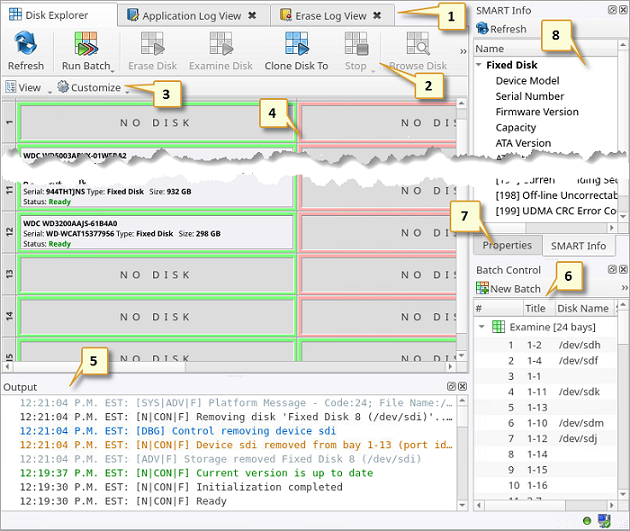Open the Run Batch dropdown arrow
The height and width of the screenshot is (531, 630).
(112, 71)
